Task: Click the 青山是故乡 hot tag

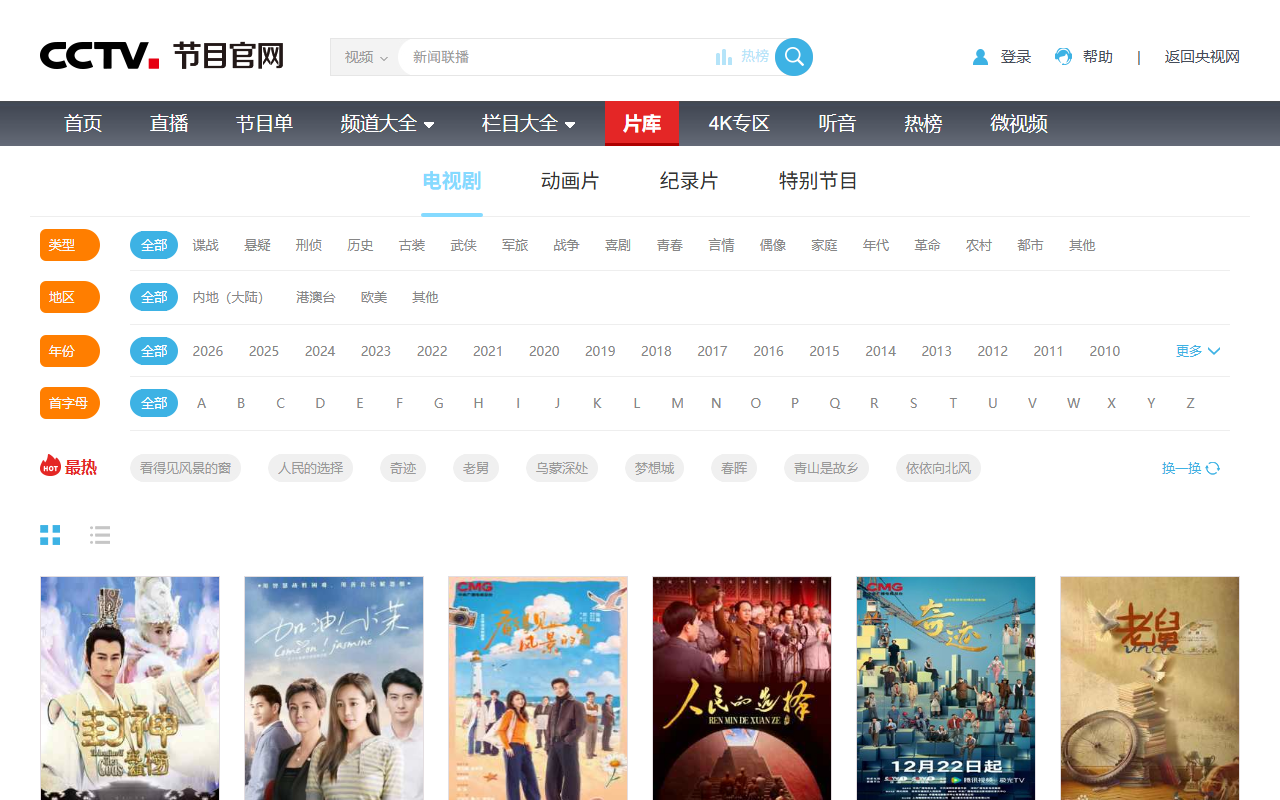Action: click(826, 468)
